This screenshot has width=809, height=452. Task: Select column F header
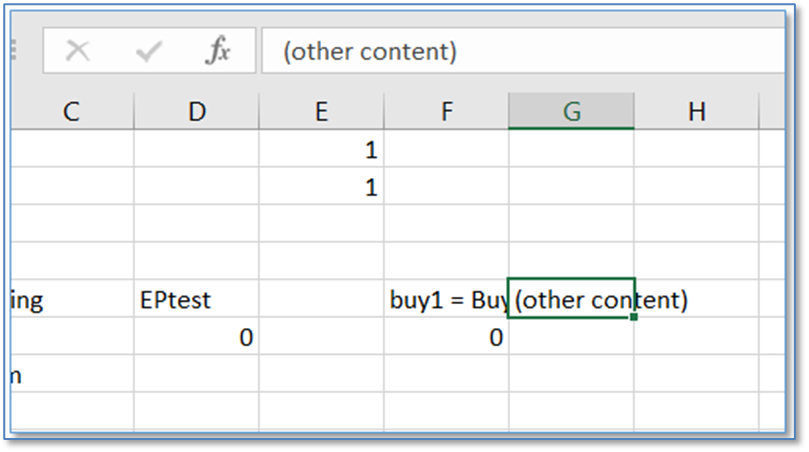(446, 112)
